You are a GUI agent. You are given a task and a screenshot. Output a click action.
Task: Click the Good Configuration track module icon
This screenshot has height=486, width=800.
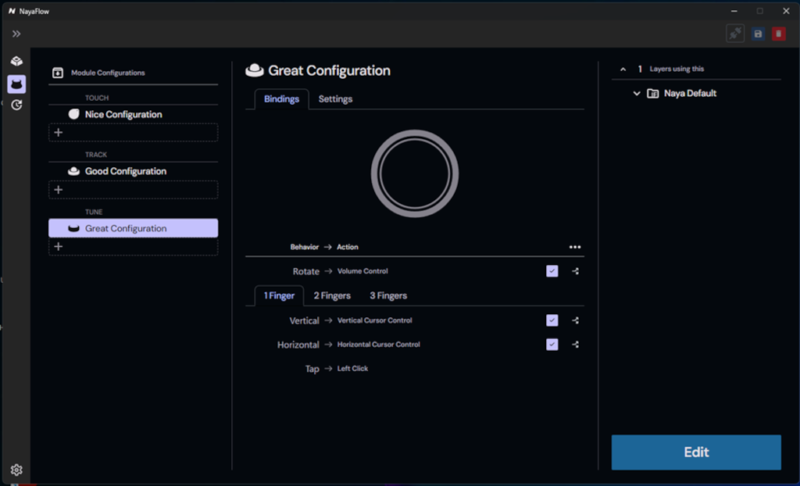click(74, 171)
